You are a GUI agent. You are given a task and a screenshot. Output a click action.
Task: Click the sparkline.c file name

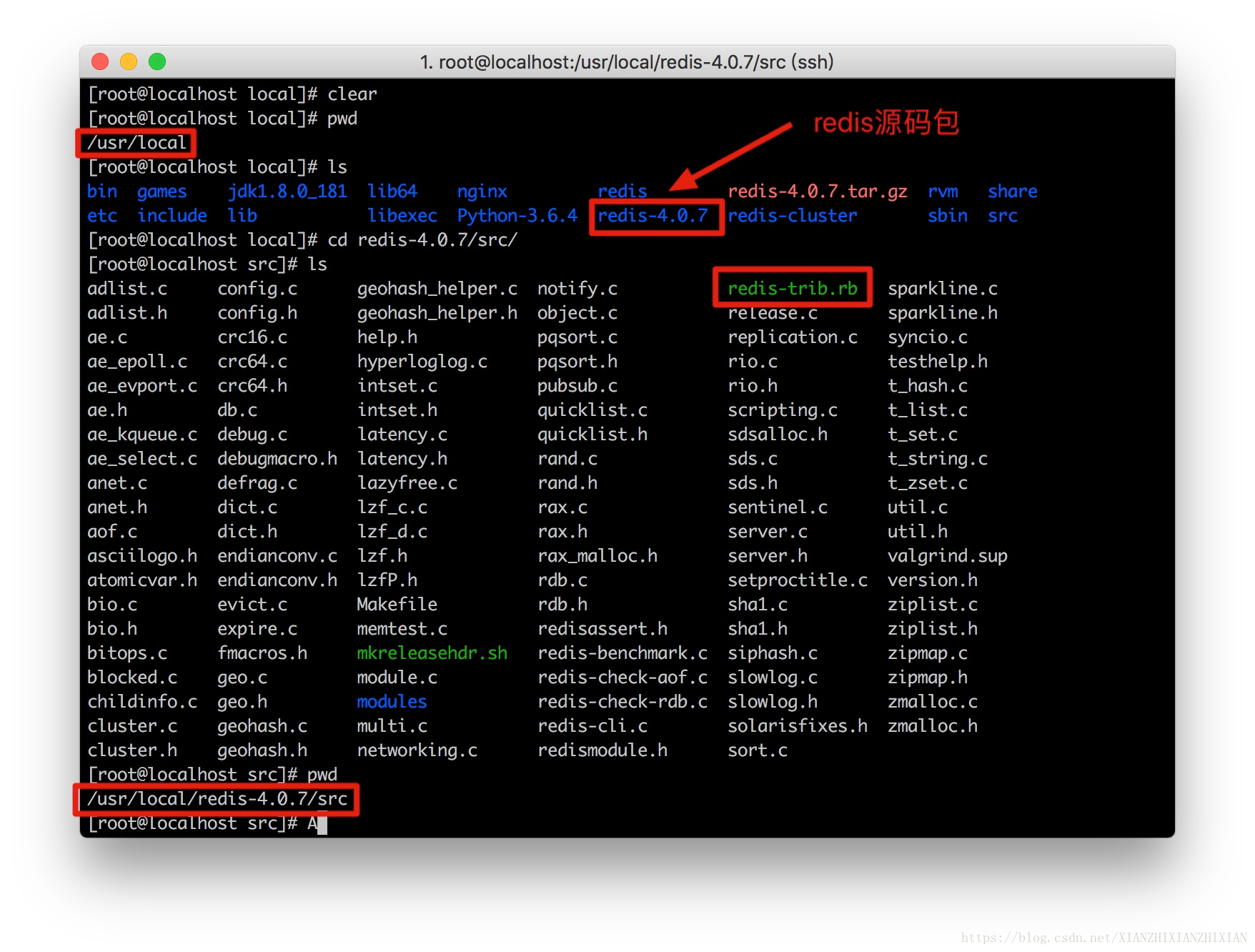pos(943,289)
